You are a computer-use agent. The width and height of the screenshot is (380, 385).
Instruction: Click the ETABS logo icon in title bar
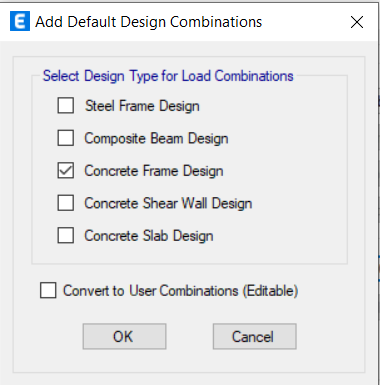20,21
